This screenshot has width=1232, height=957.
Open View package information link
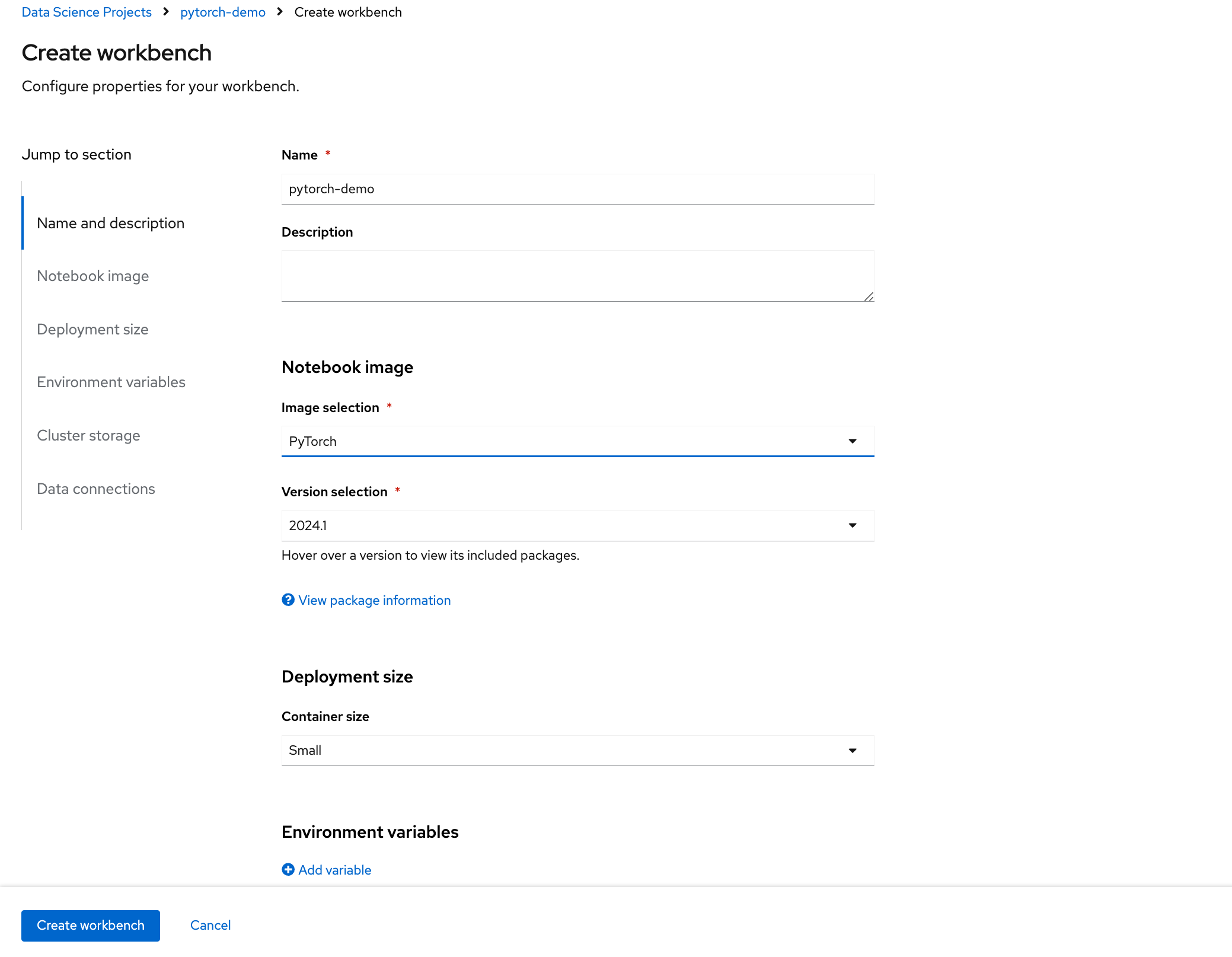(374, 600)
